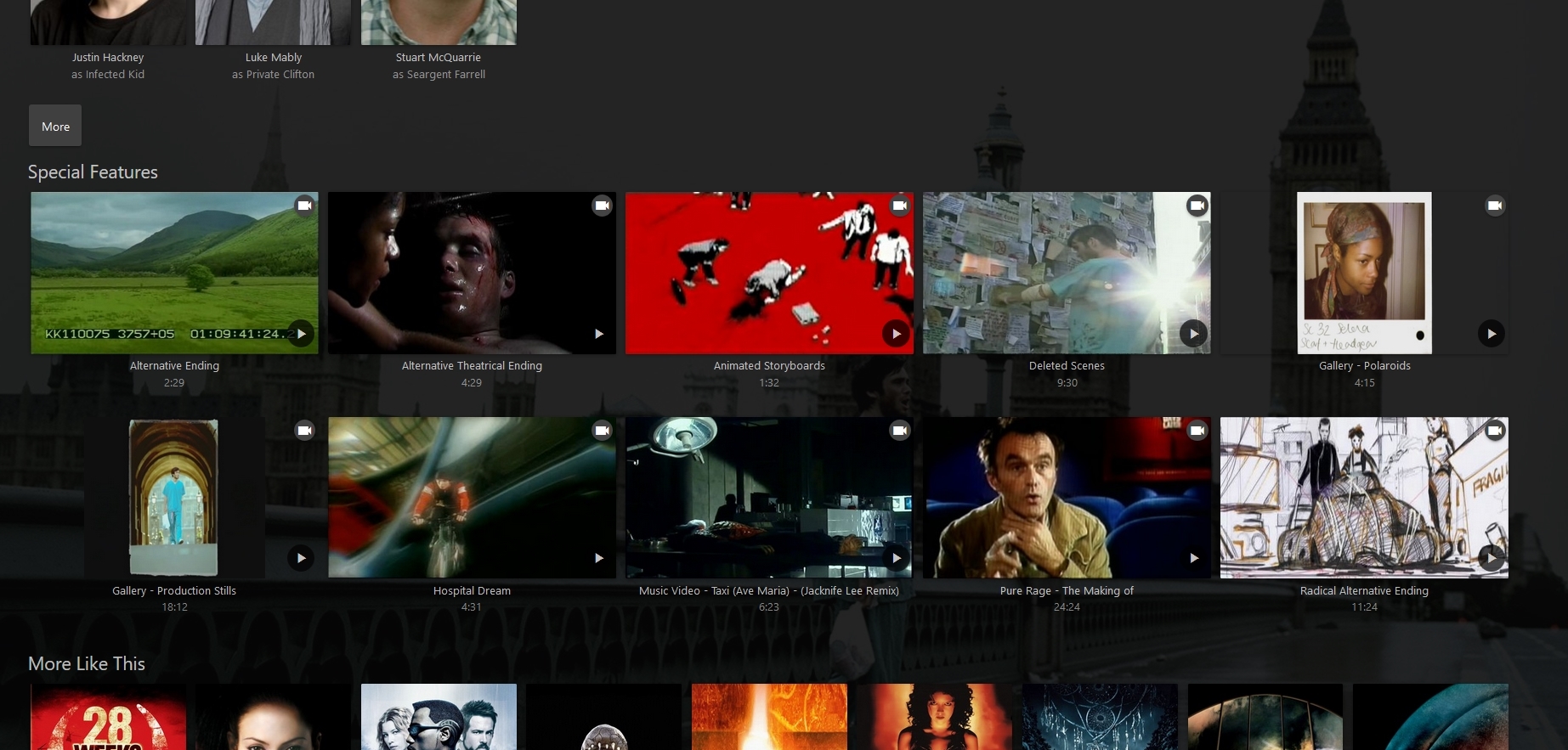This screenshot has width=1568, height=750.
Task: Click the camera icon on Deleted Scenes
Action: pos(1197,206)
